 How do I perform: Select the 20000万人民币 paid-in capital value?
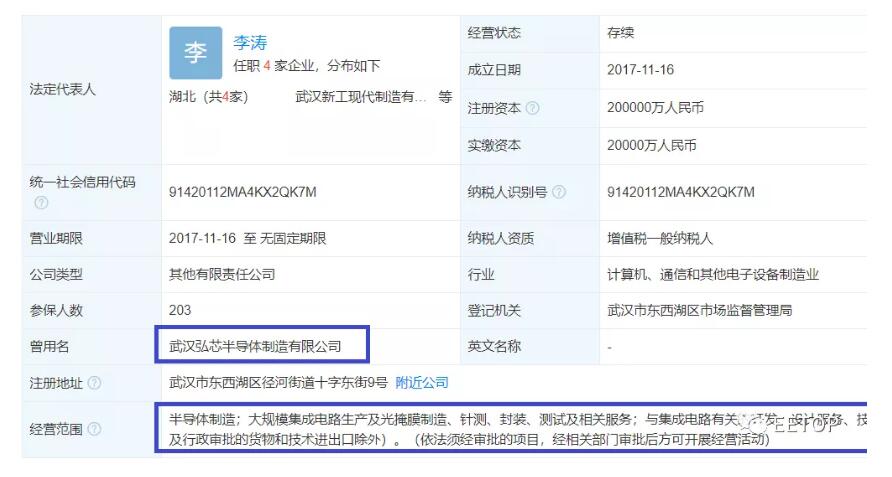pos(652,145)
